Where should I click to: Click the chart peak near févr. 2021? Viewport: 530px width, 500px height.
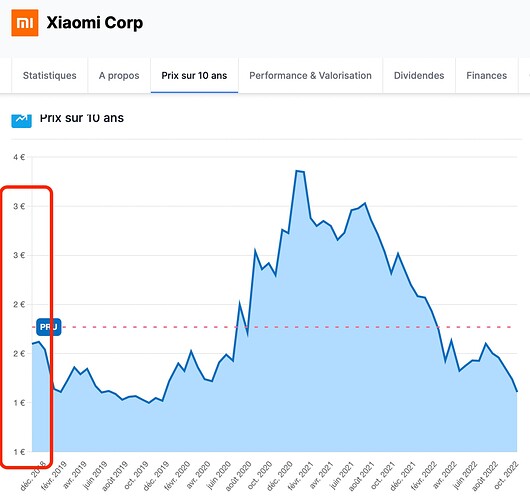(x=300, y=171)
